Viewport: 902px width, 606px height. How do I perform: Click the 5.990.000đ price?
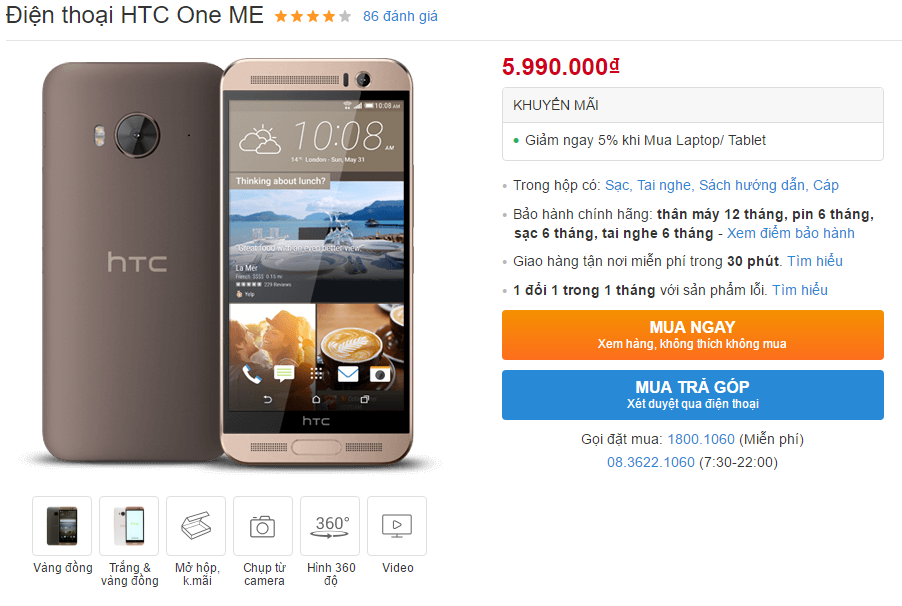[560, 67]
